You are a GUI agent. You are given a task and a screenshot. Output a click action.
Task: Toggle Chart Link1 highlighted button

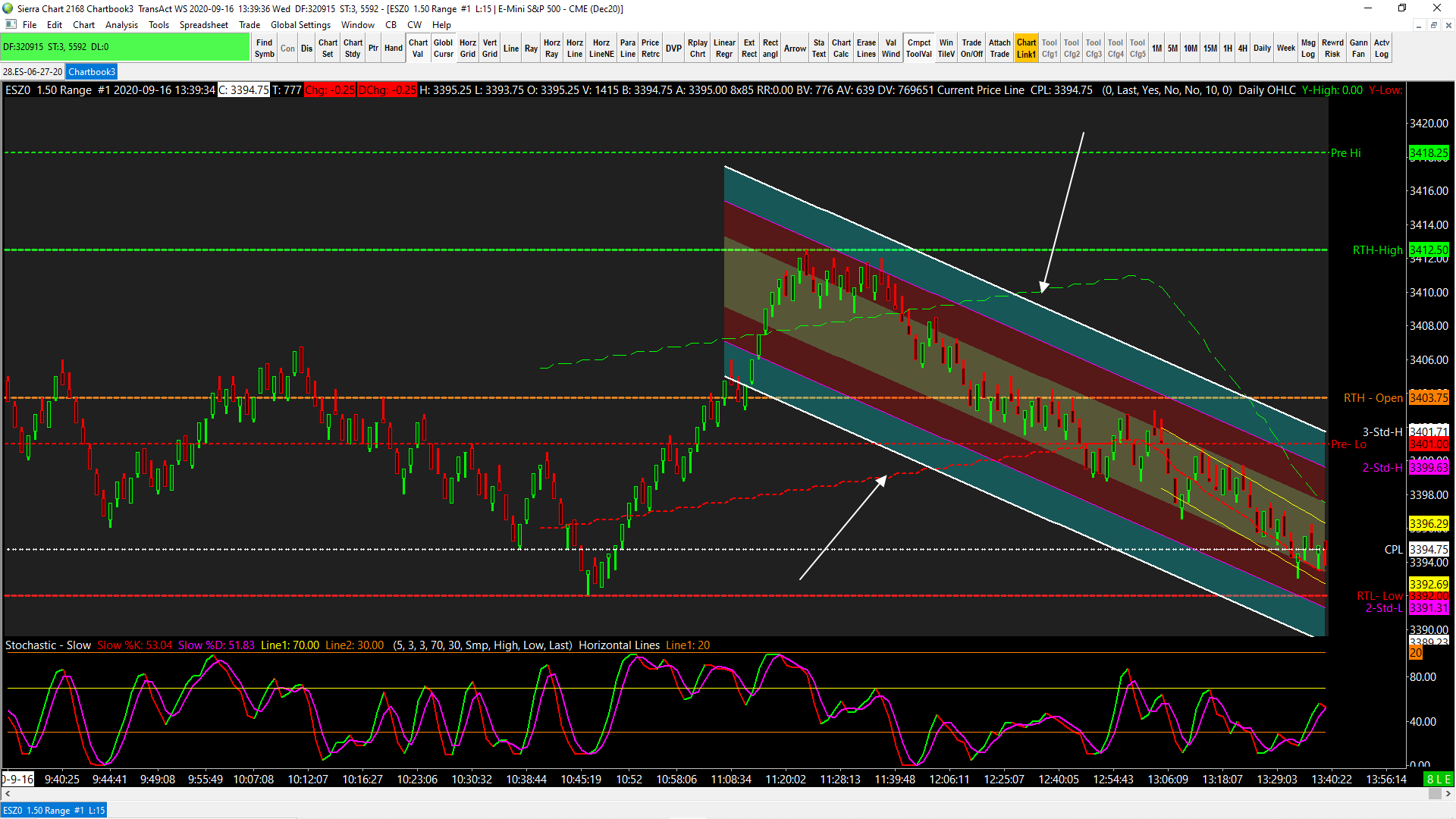tap(1026, 48)
